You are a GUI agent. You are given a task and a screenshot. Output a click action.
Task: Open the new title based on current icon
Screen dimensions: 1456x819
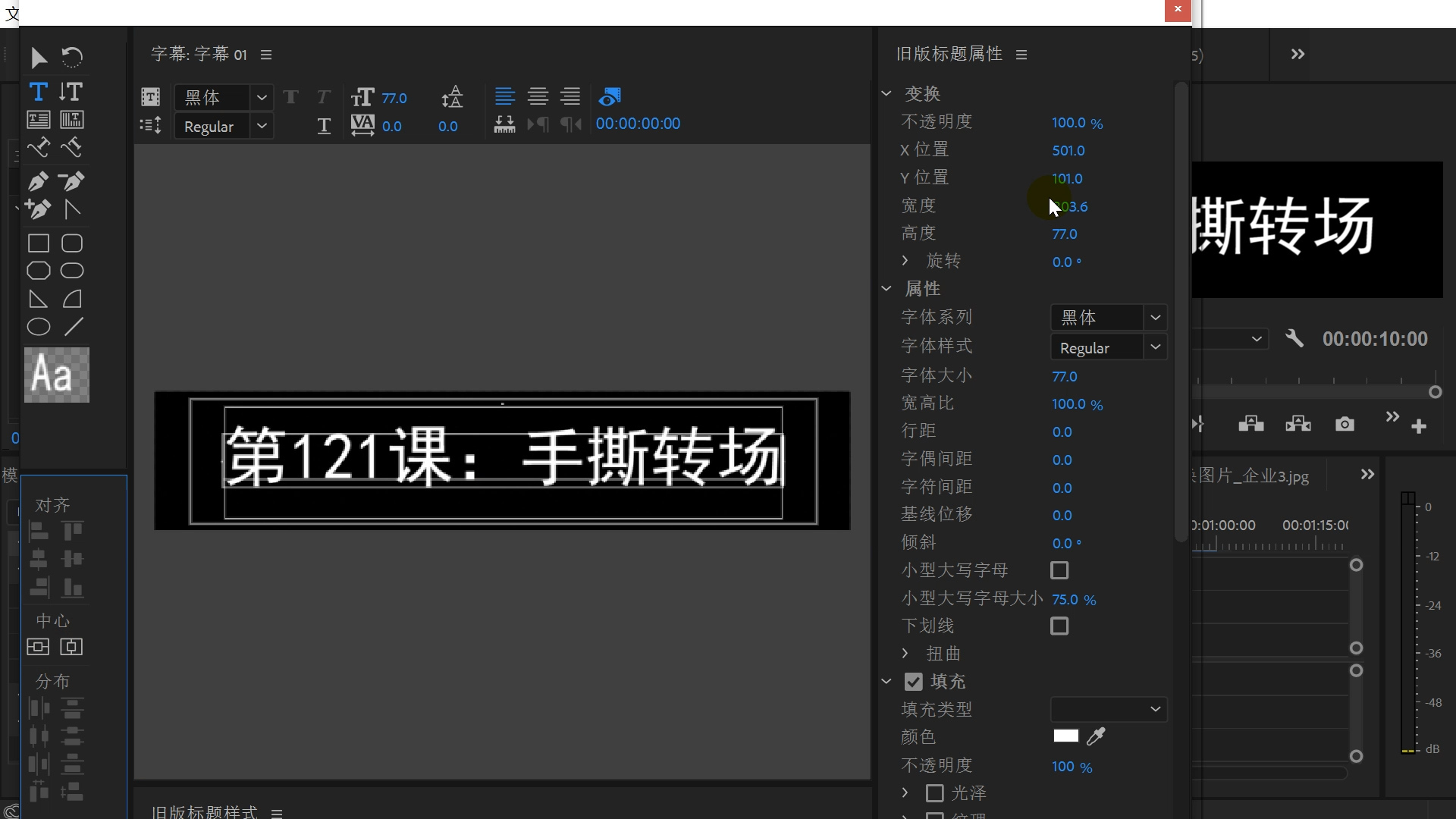coord(151,96)
